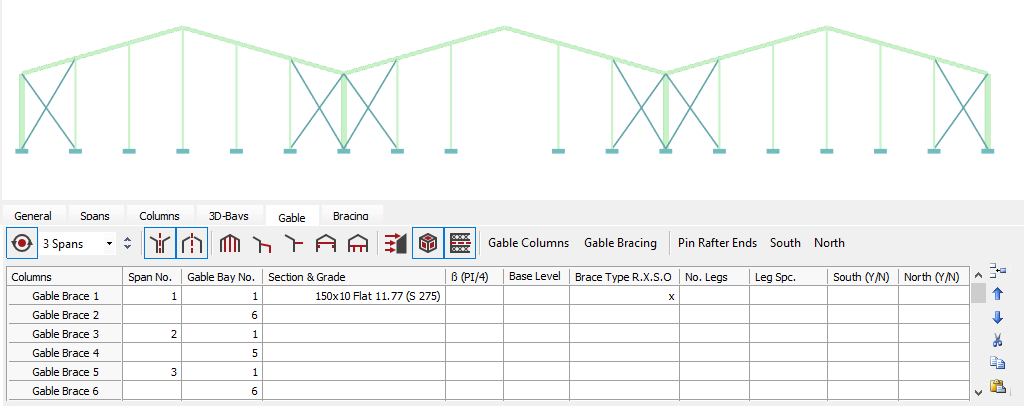The image size is (1024, 406).
Task: Toggle the 3D cube view button
Action: click(428, 243)
